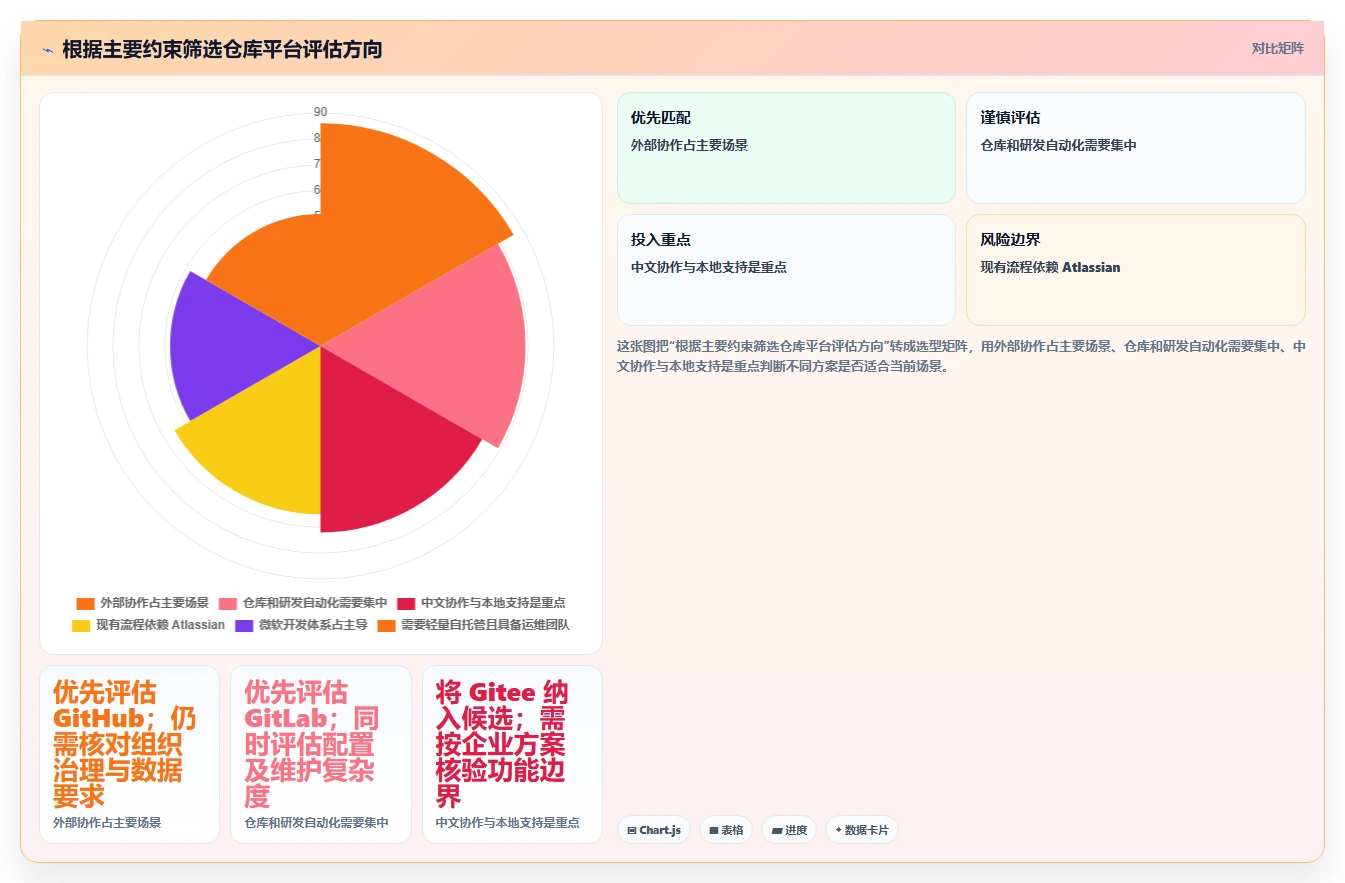Click the lightning icon beside the page title

tap(47, 49)
